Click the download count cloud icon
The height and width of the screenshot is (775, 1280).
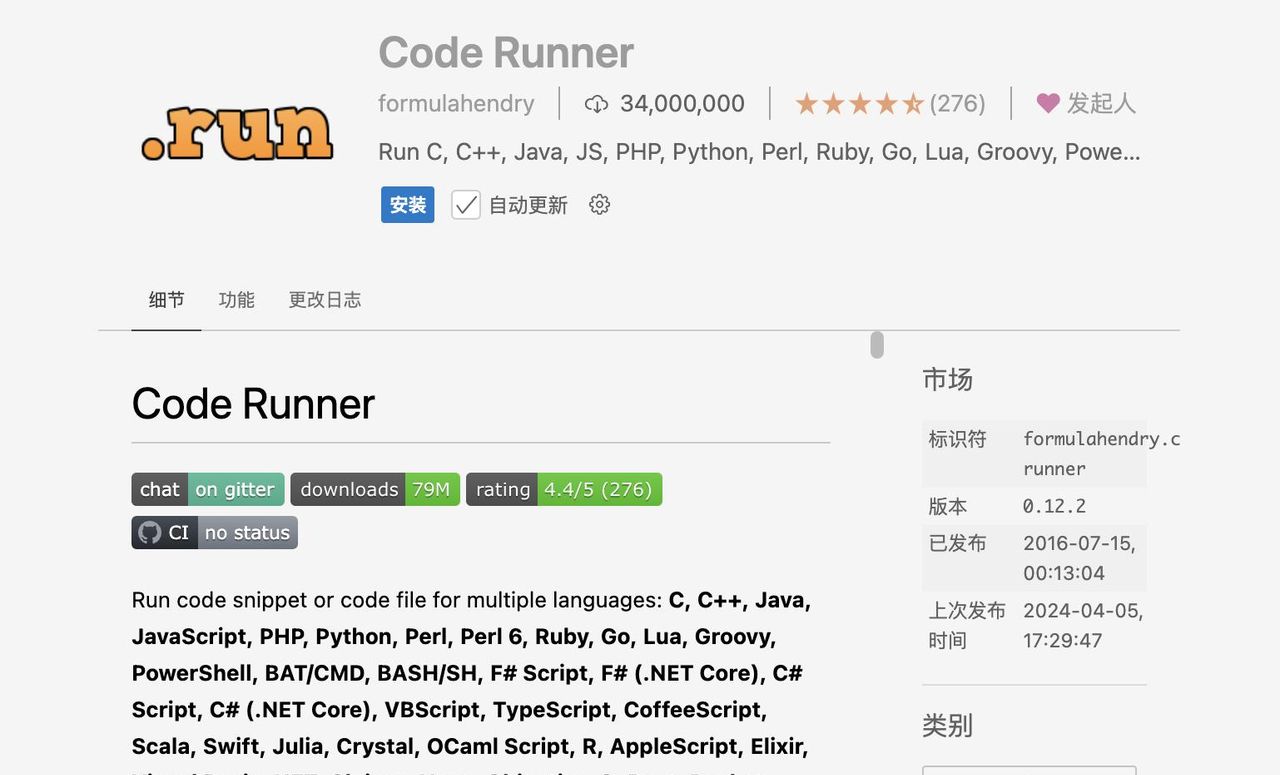(596, 103)
